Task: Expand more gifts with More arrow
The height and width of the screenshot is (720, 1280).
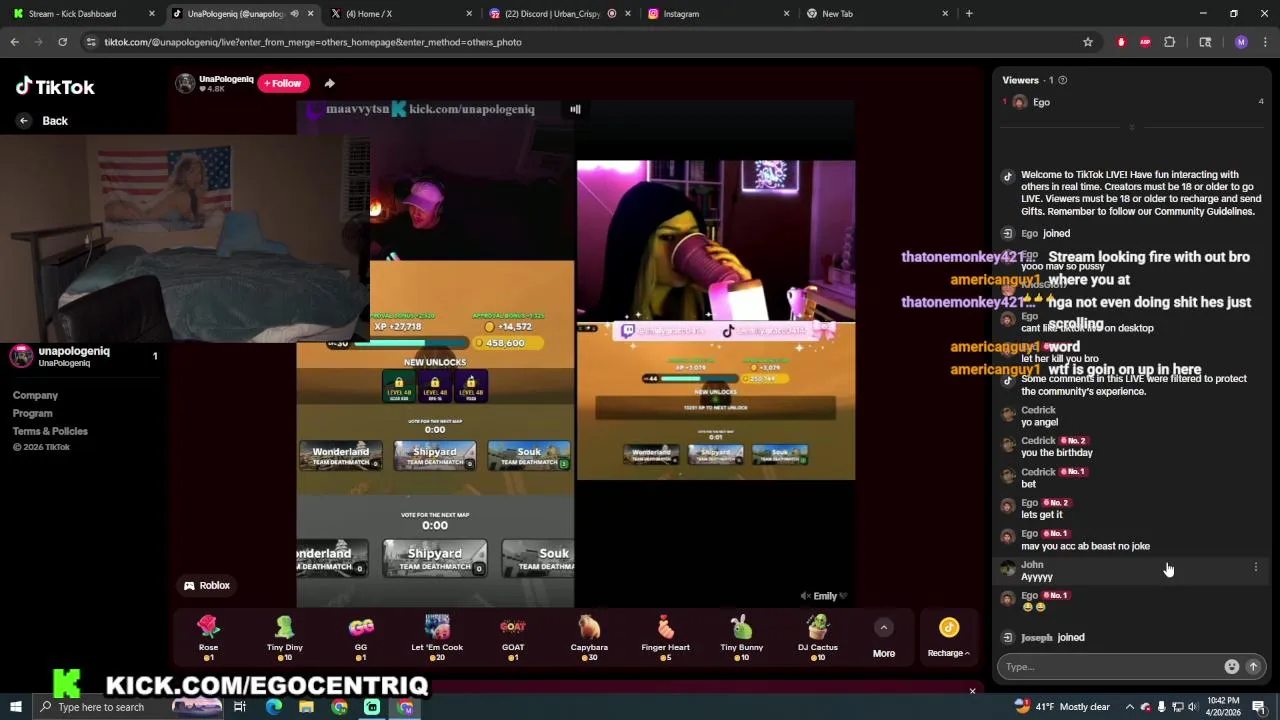Action: pos(884,627)
